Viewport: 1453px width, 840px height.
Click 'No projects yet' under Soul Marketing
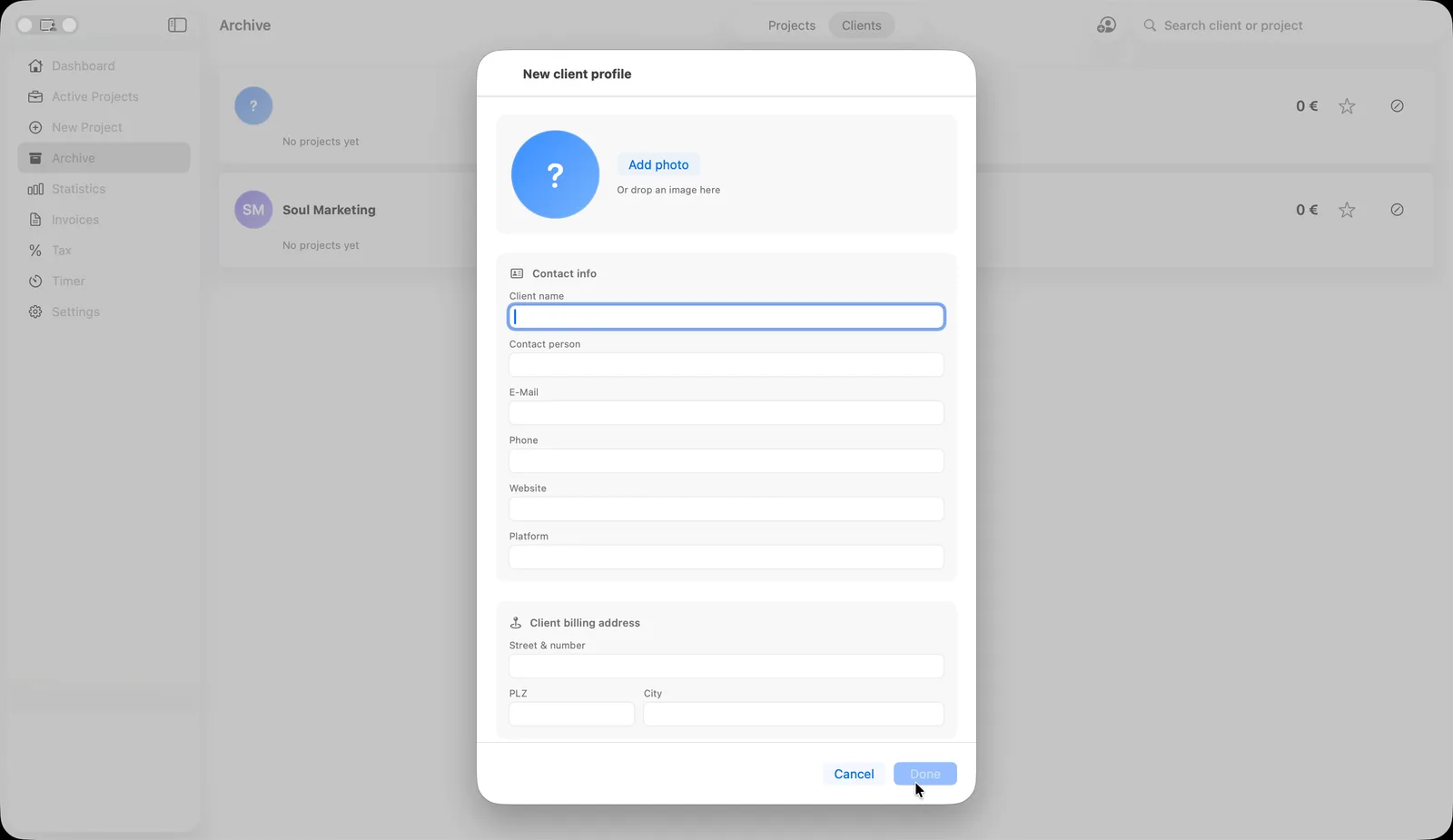point(321,245)
